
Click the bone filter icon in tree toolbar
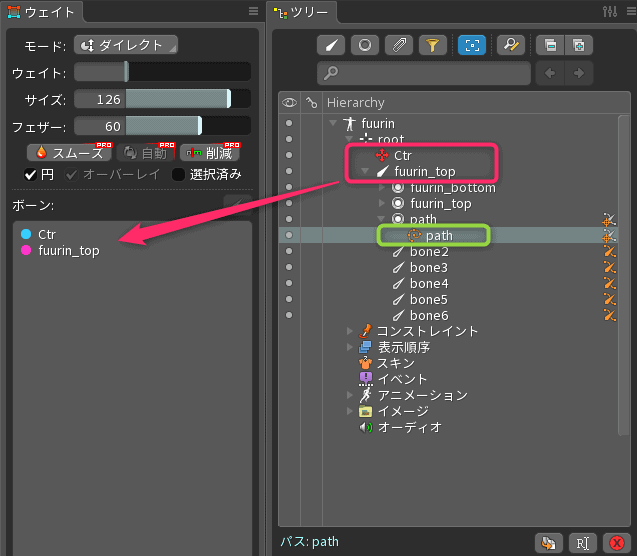coord(331,45)
